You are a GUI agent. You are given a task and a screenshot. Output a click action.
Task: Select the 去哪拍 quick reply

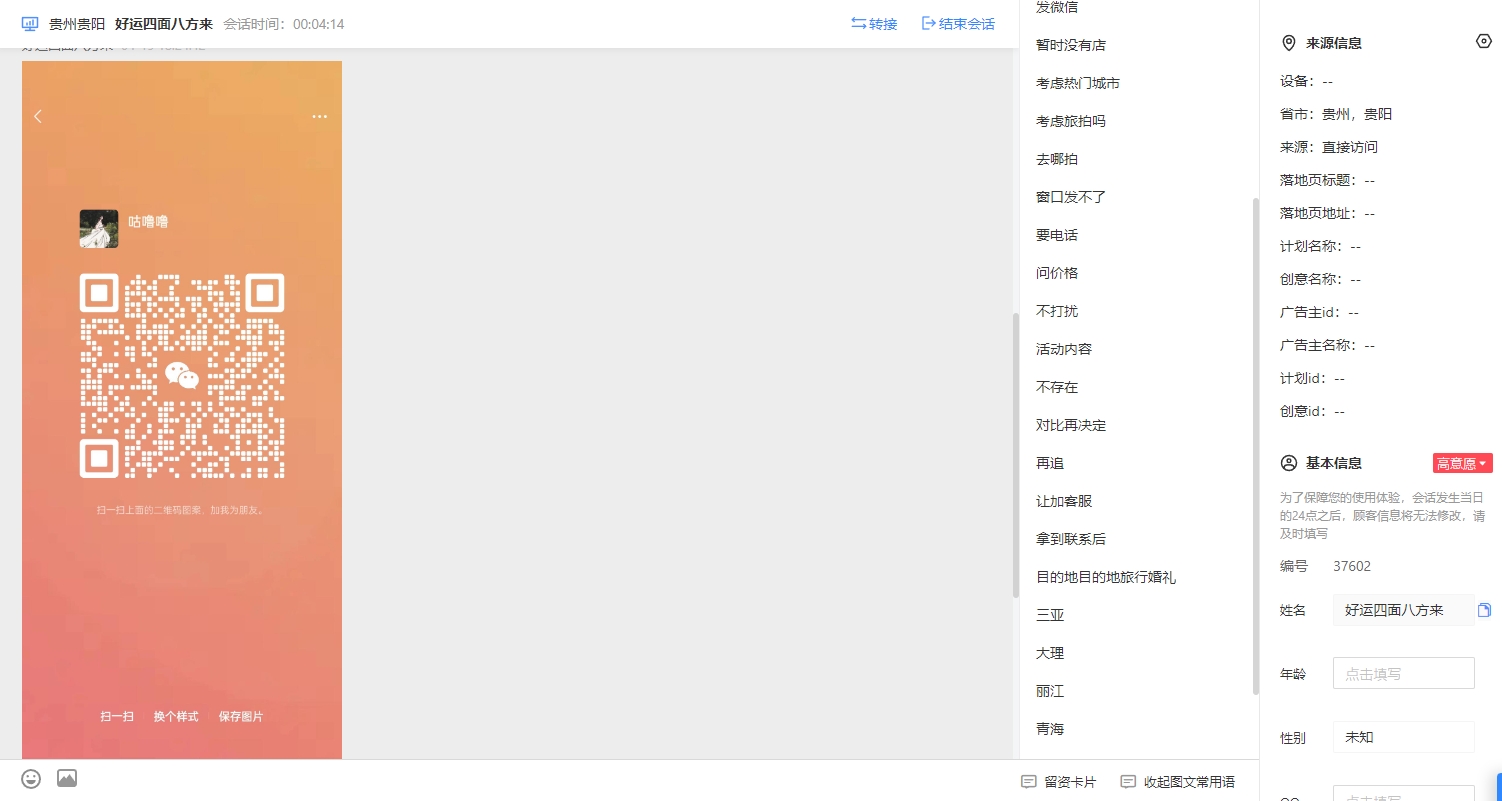[x=1057, y=159]
